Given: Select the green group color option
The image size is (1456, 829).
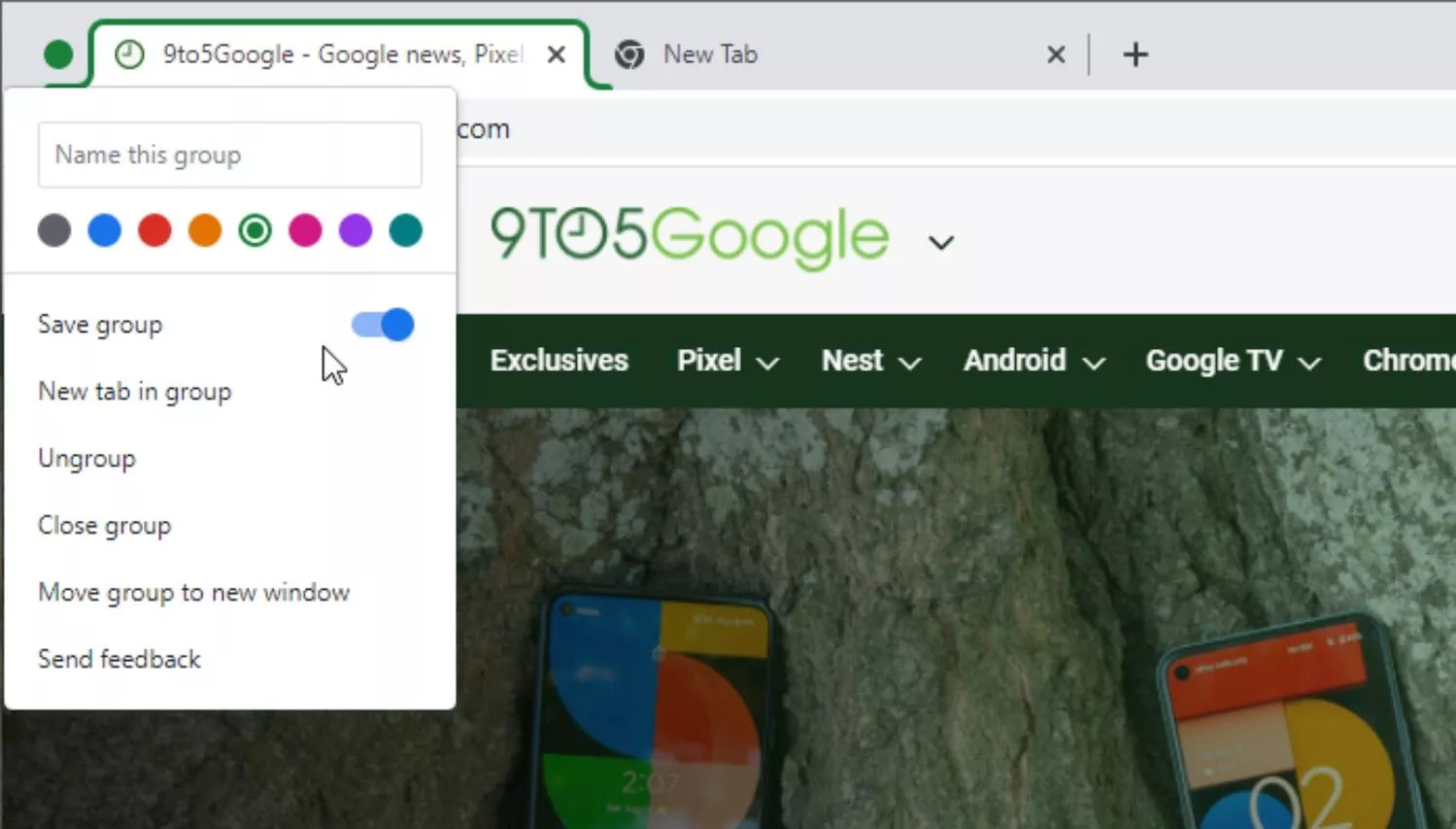Looking at the screenshot, I should [254, 230].
